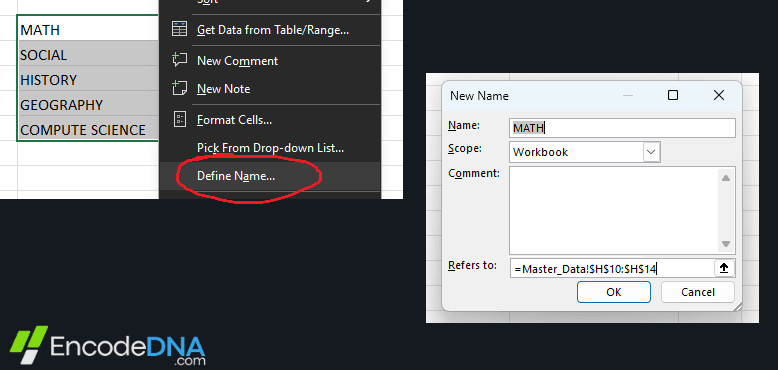The width and height of the screenshot is (778, 370).
Task: Click Comment box scroll down arrow
Action: pyautogui.click(x=726, y=244)
